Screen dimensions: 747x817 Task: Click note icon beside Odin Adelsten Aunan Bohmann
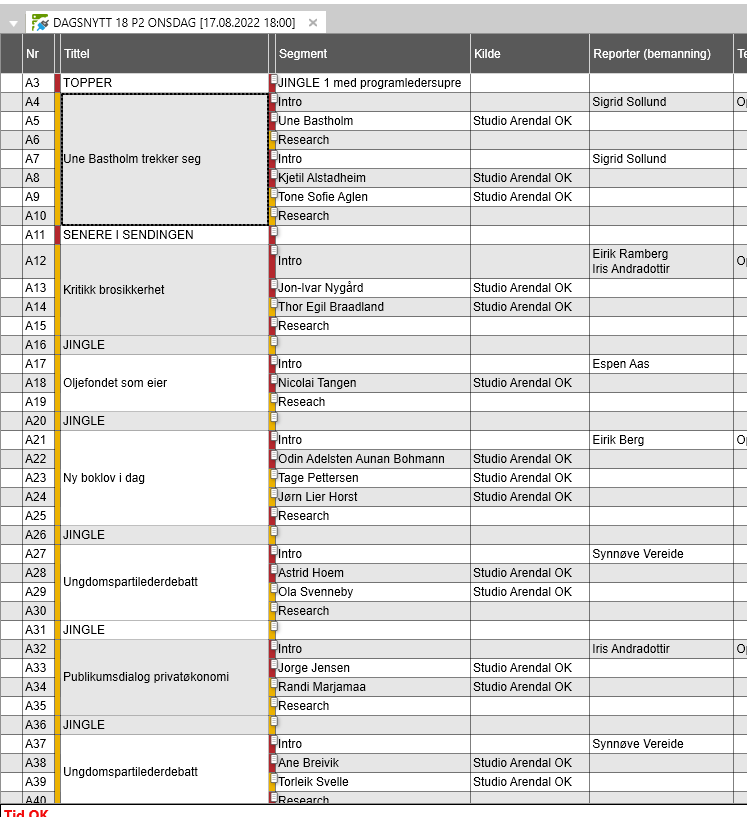273,455
